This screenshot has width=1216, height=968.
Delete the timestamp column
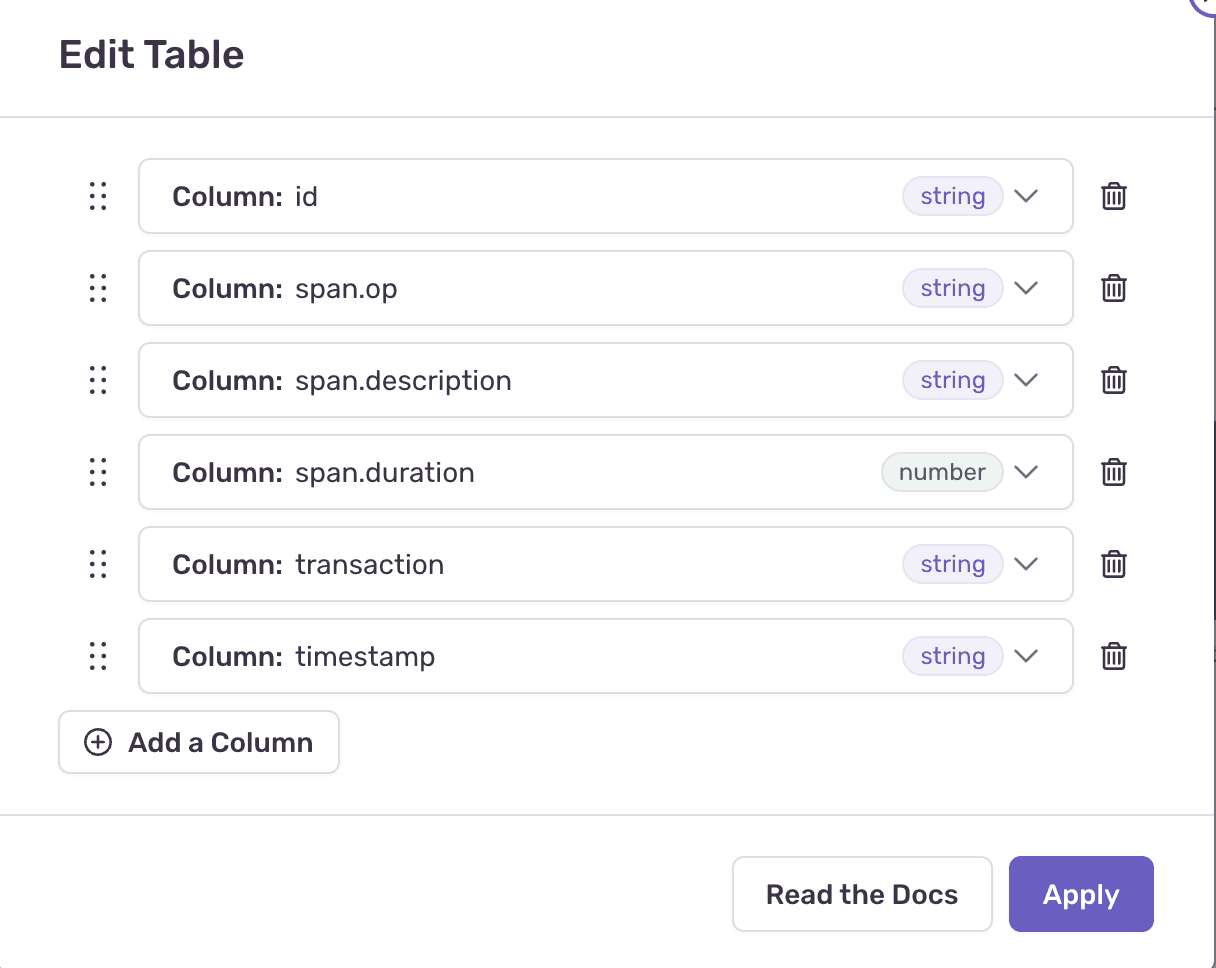point(1114,656)
